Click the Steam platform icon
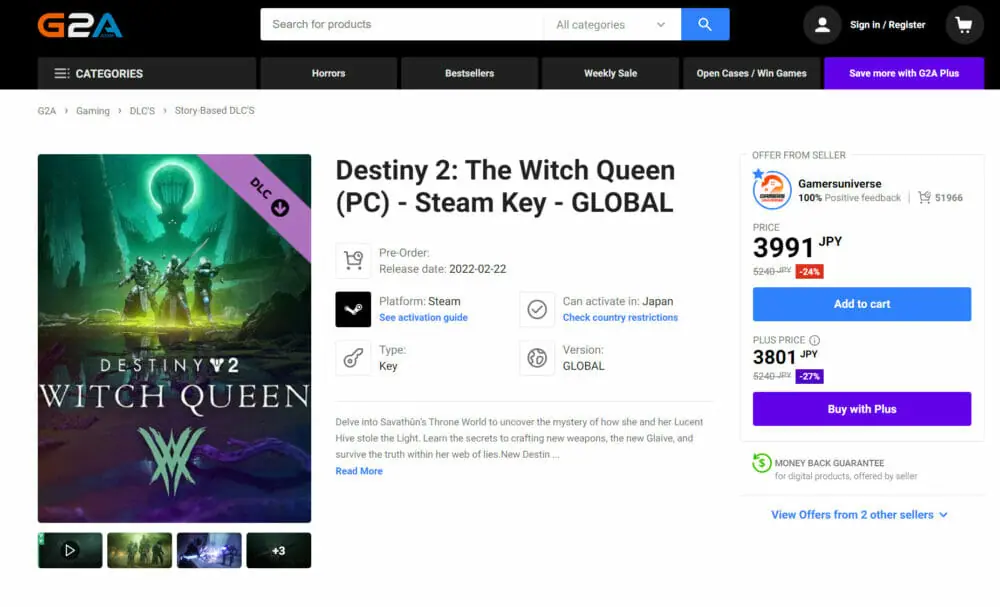 coord(354,309)
